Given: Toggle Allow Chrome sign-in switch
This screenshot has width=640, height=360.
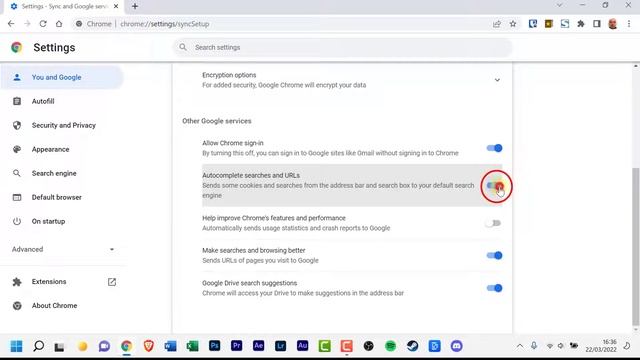Looking at the screenshot, I should point(494,148).
